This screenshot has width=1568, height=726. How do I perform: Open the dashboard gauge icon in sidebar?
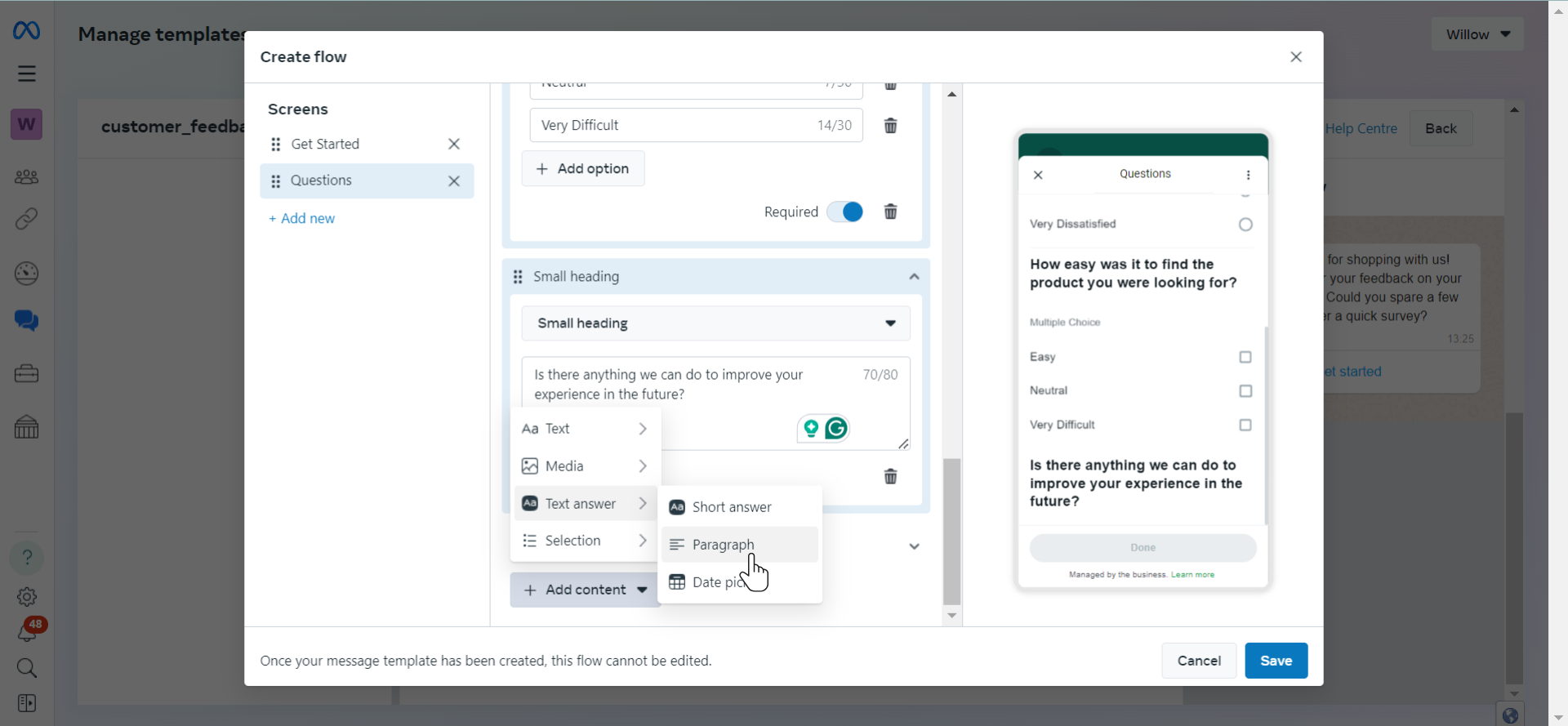[x=26, y=273]
